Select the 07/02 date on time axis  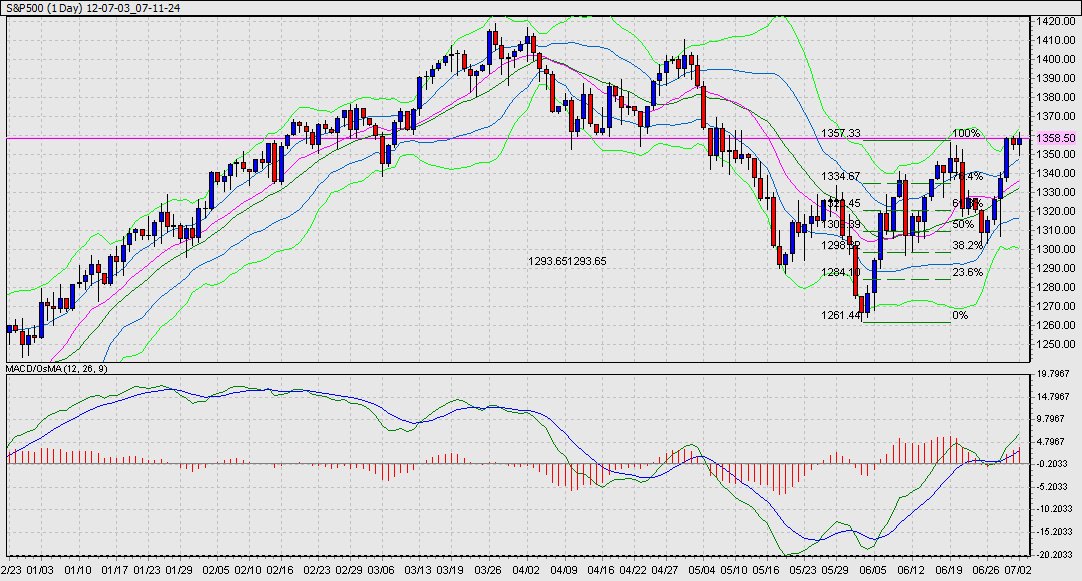pos(1016,570)
